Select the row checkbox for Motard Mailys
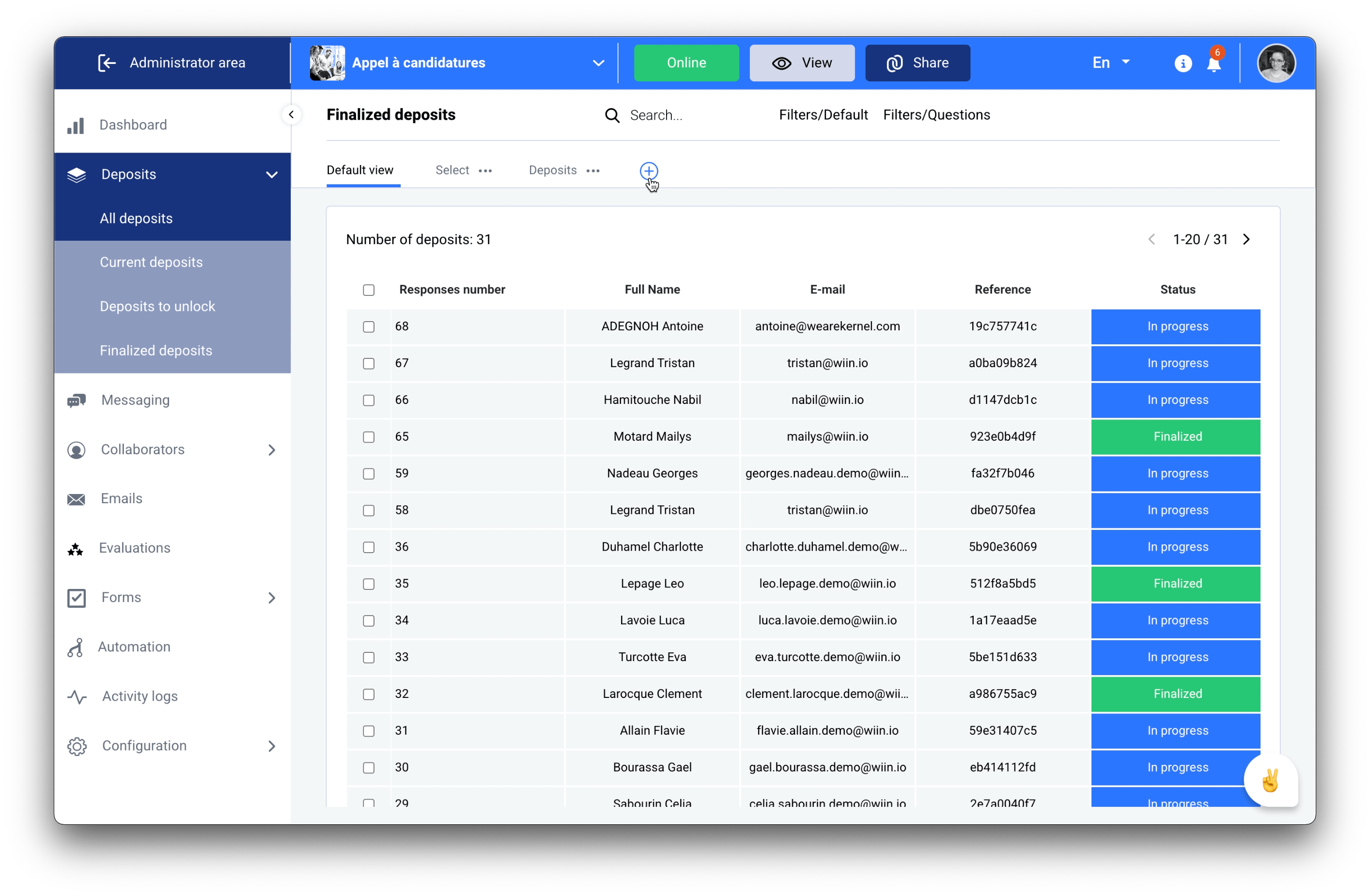This screenshot has height=896, width=1370. click(368, 437)
